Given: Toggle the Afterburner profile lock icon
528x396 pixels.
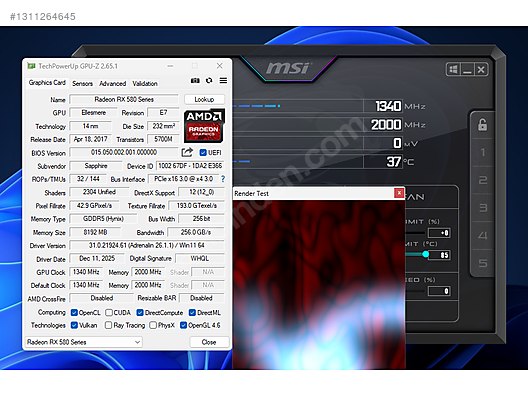Looking at the screenshot, I should click(x=483, y=125).
